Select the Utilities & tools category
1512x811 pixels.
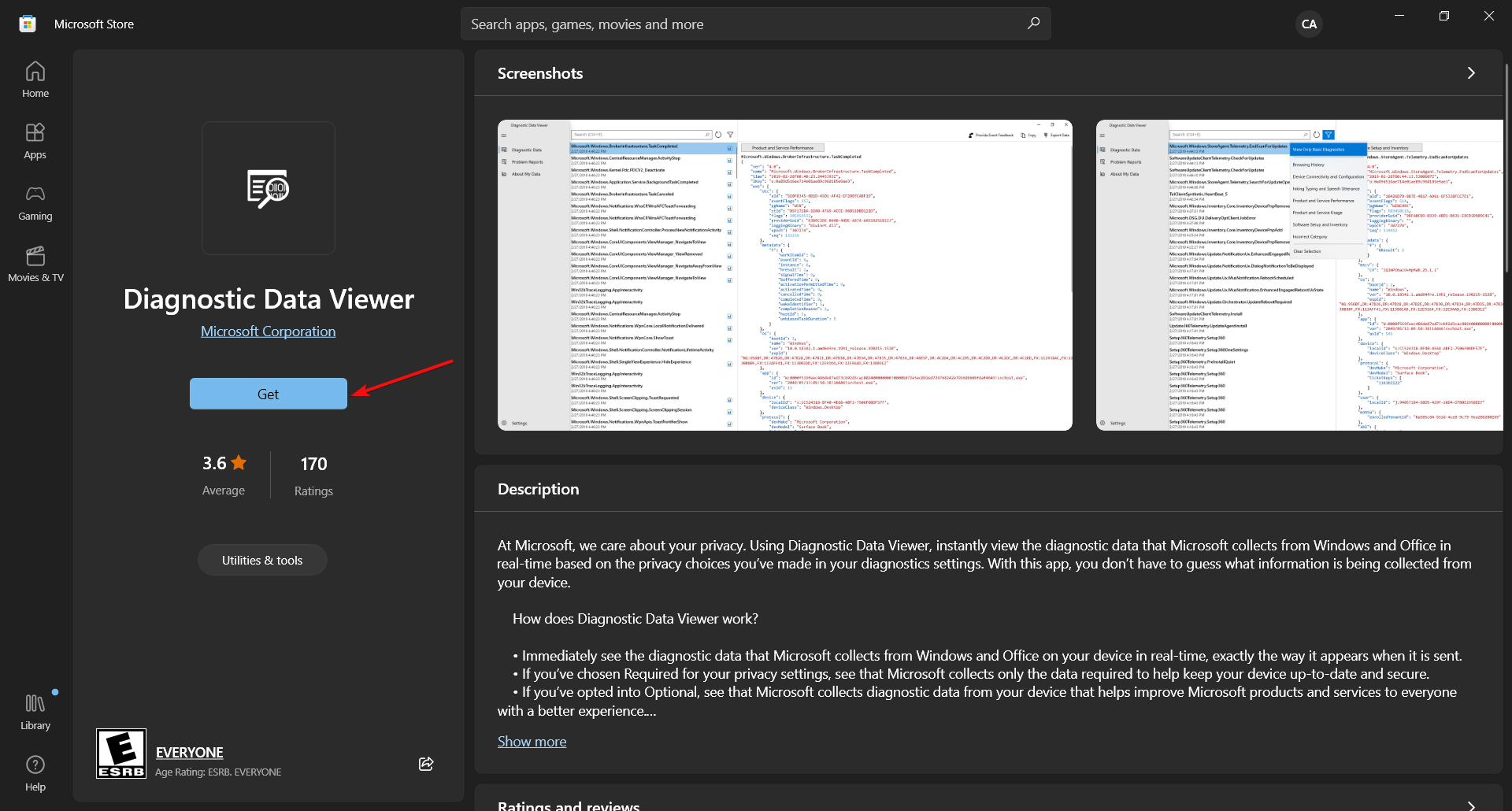[262, 560]
